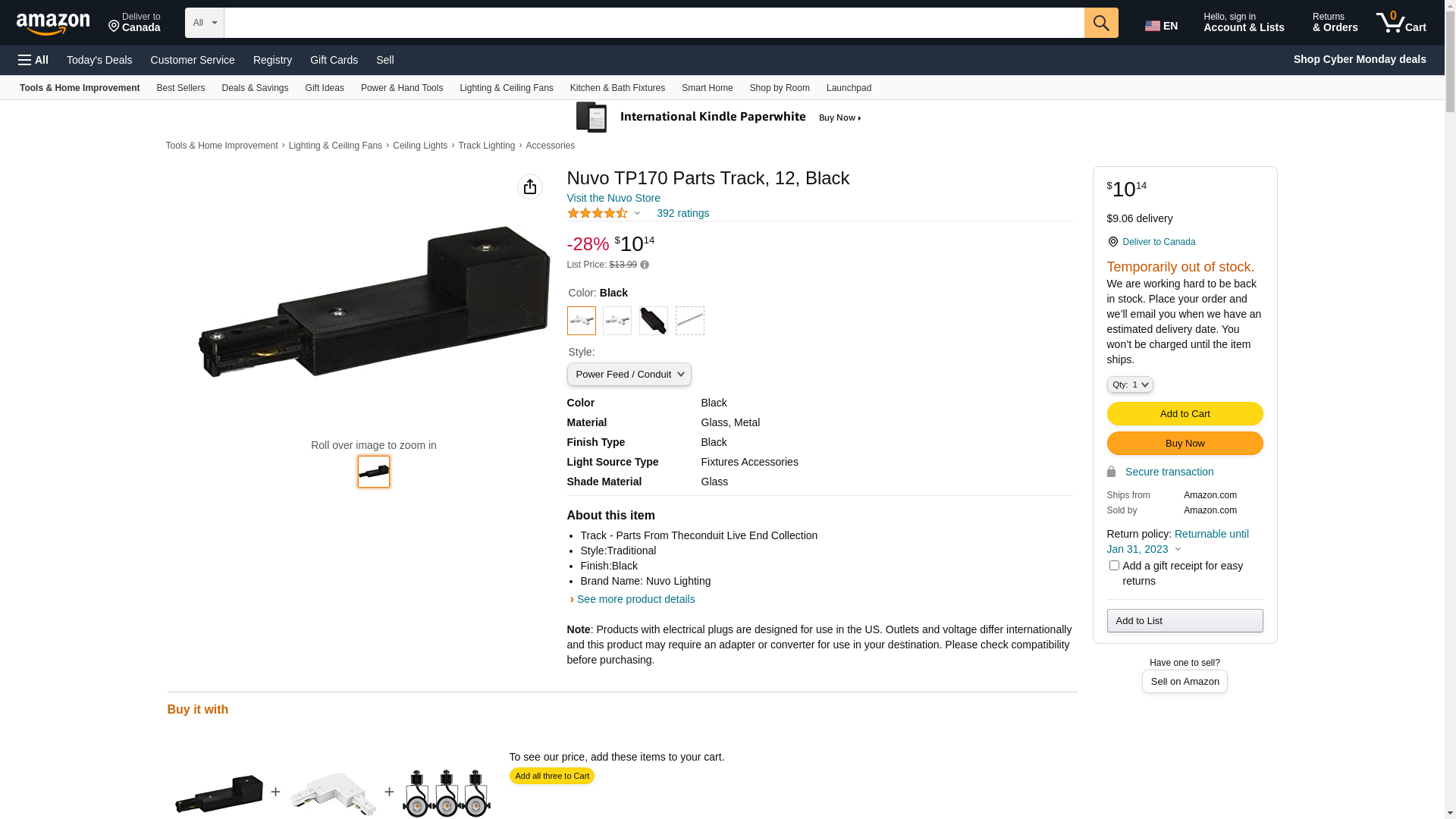Click the share icon on product image
Screen dimensions: 1456x819
(x=530, y=187)
